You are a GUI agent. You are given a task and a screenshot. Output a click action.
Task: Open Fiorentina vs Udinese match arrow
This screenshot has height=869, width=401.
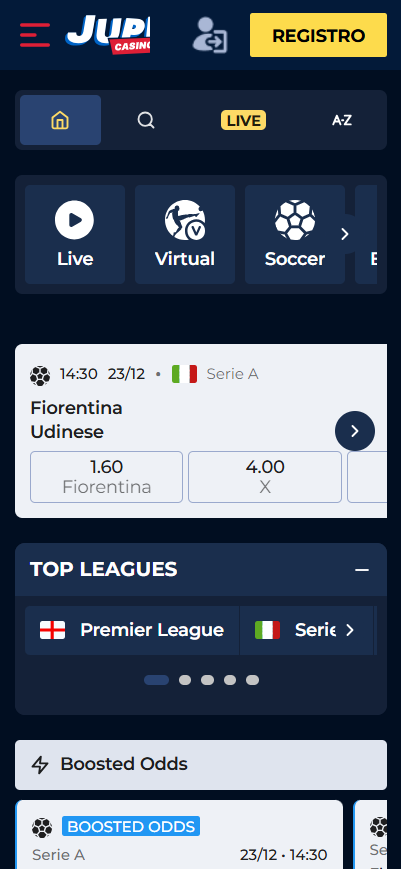(355, 431)
